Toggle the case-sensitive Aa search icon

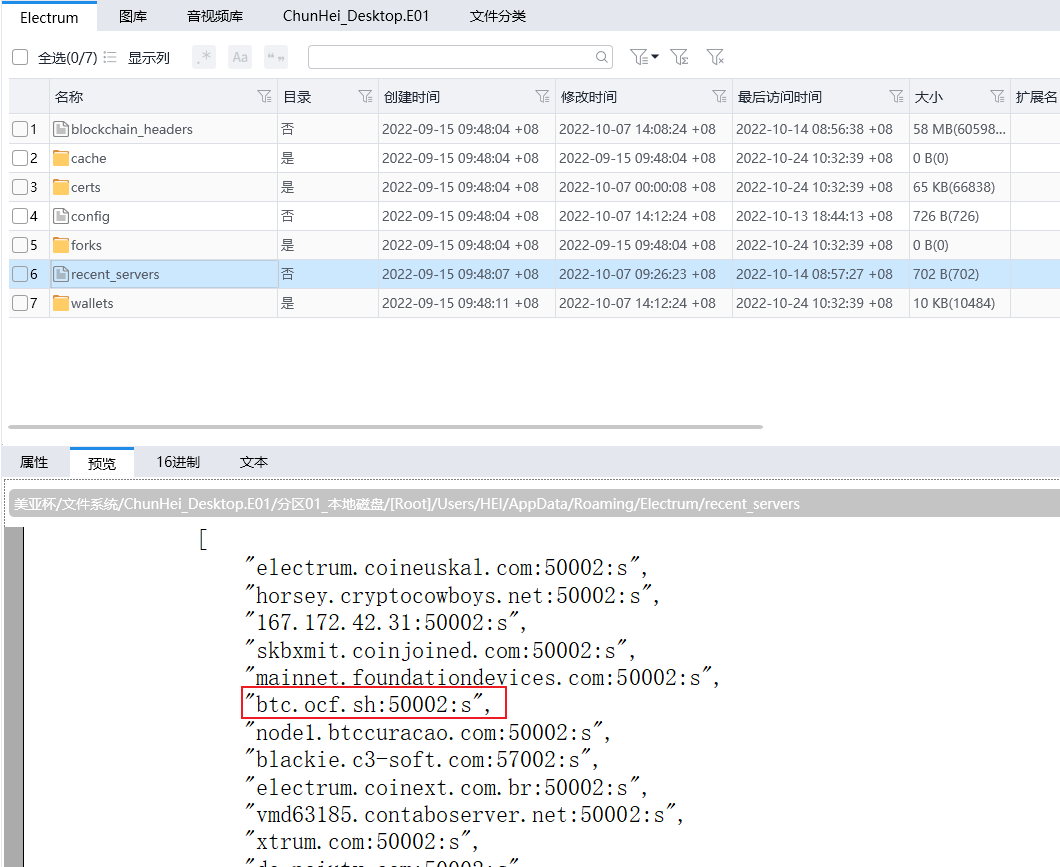tap(240, 58)
